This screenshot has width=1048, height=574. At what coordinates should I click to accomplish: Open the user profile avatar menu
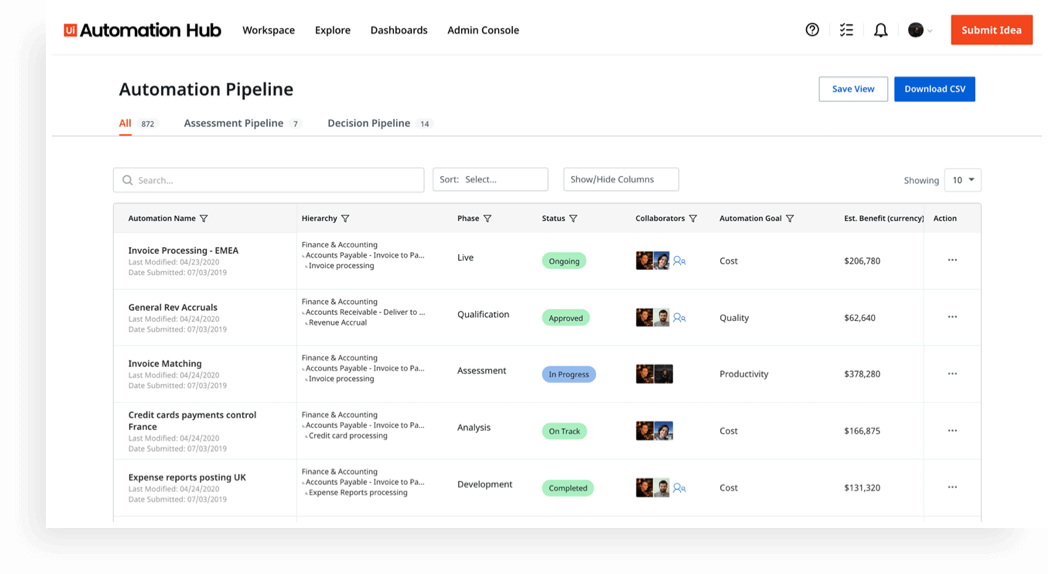920,30
